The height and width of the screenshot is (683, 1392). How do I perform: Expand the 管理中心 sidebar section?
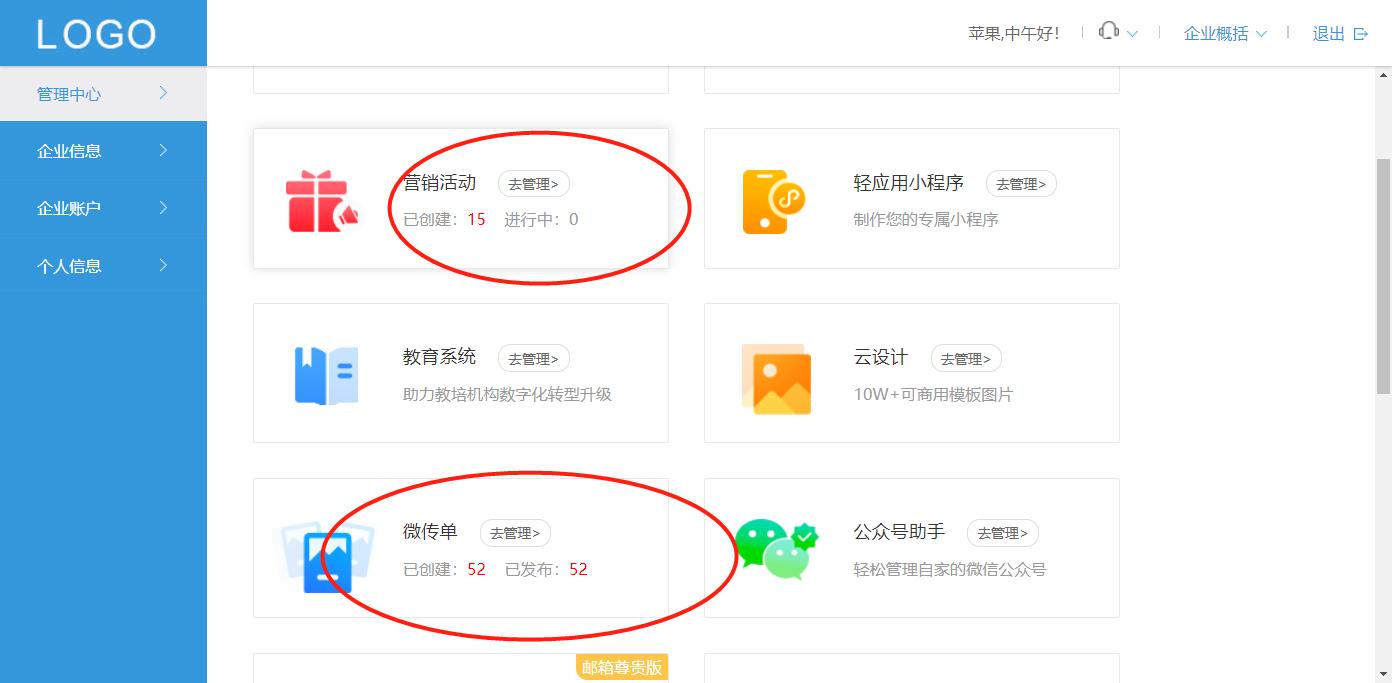68,94
